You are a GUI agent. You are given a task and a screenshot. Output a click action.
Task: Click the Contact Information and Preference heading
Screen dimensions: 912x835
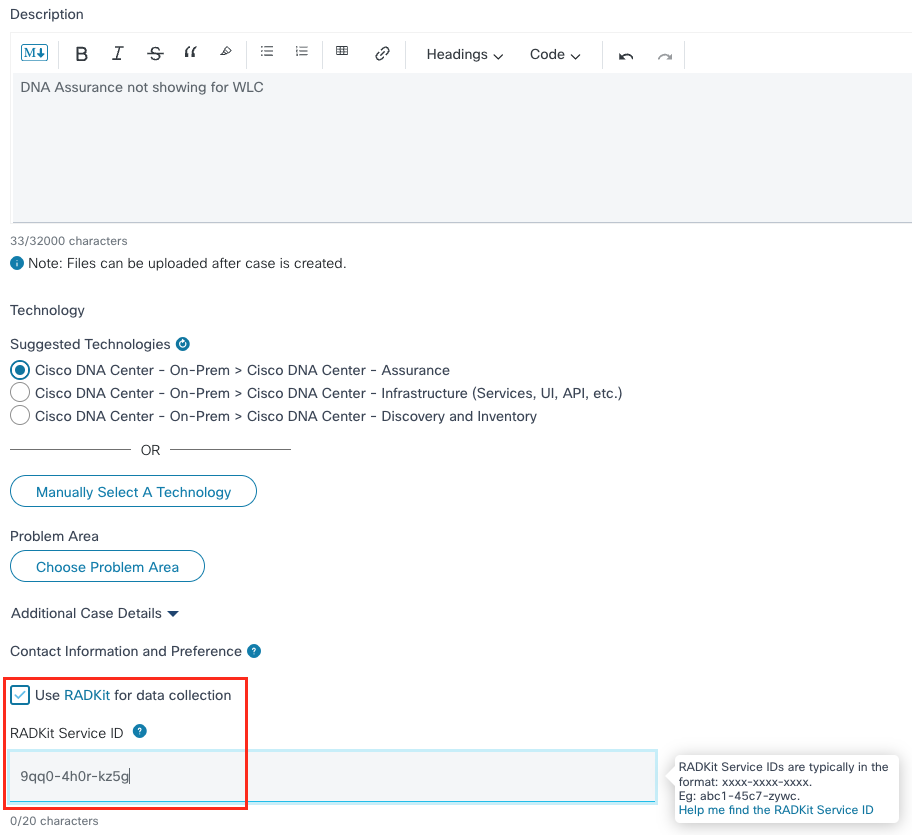(x=126, y=651)
